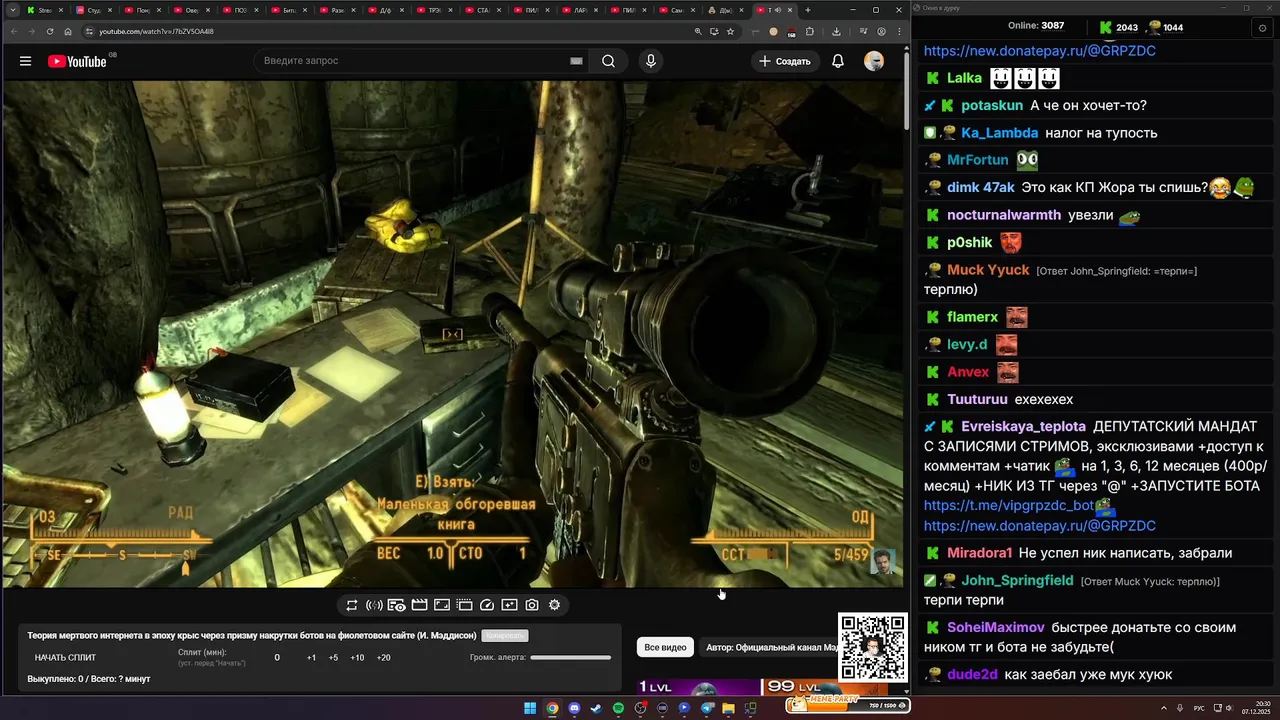1280x720 pixels.
Task: Open the extensions puzzle icon
Action: (x=810, y=31)
